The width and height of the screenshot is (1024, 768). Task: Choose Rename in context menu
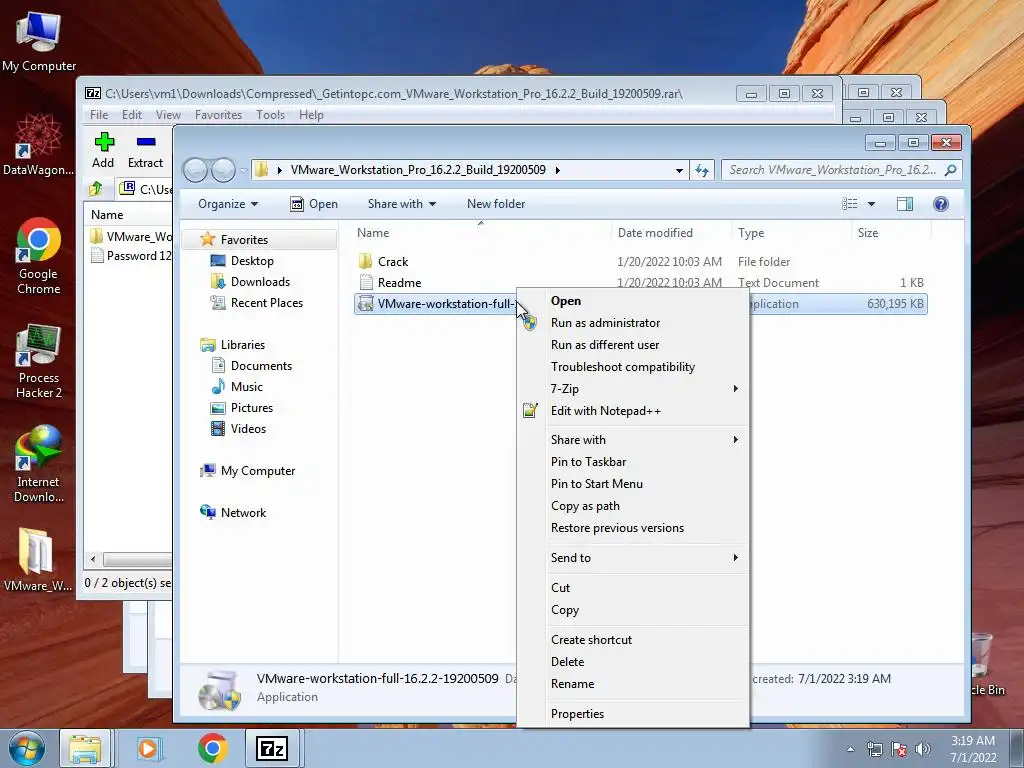point(573,684)
